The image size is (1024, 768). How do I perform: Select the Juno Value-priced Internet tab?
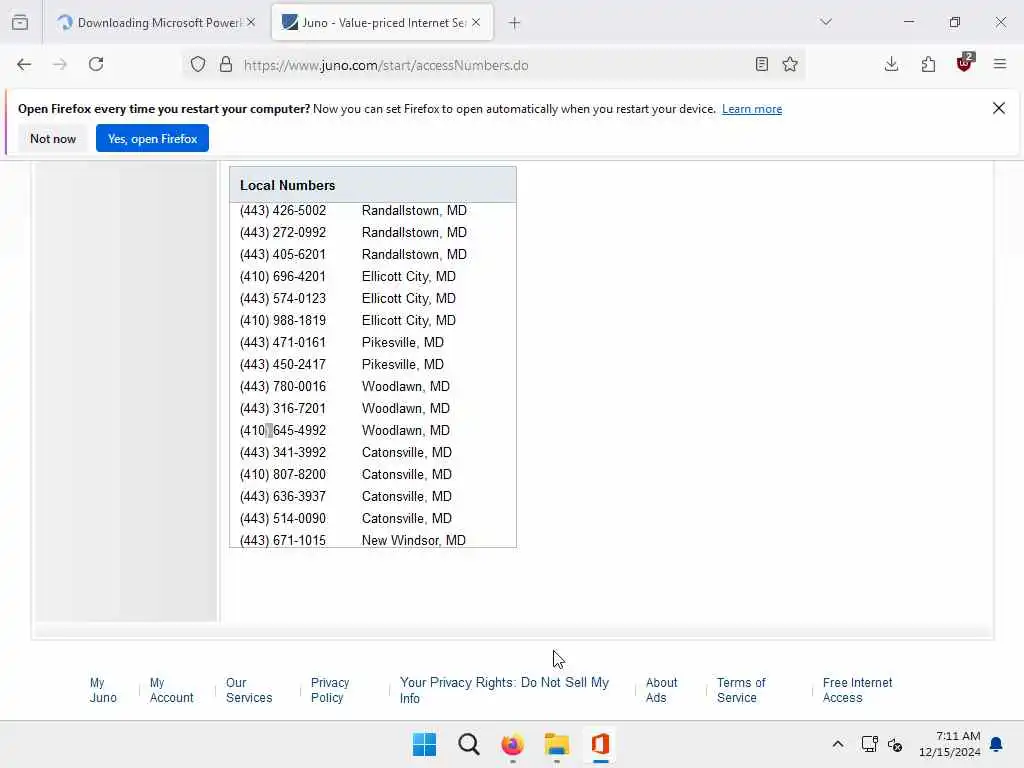pos(383,23)
